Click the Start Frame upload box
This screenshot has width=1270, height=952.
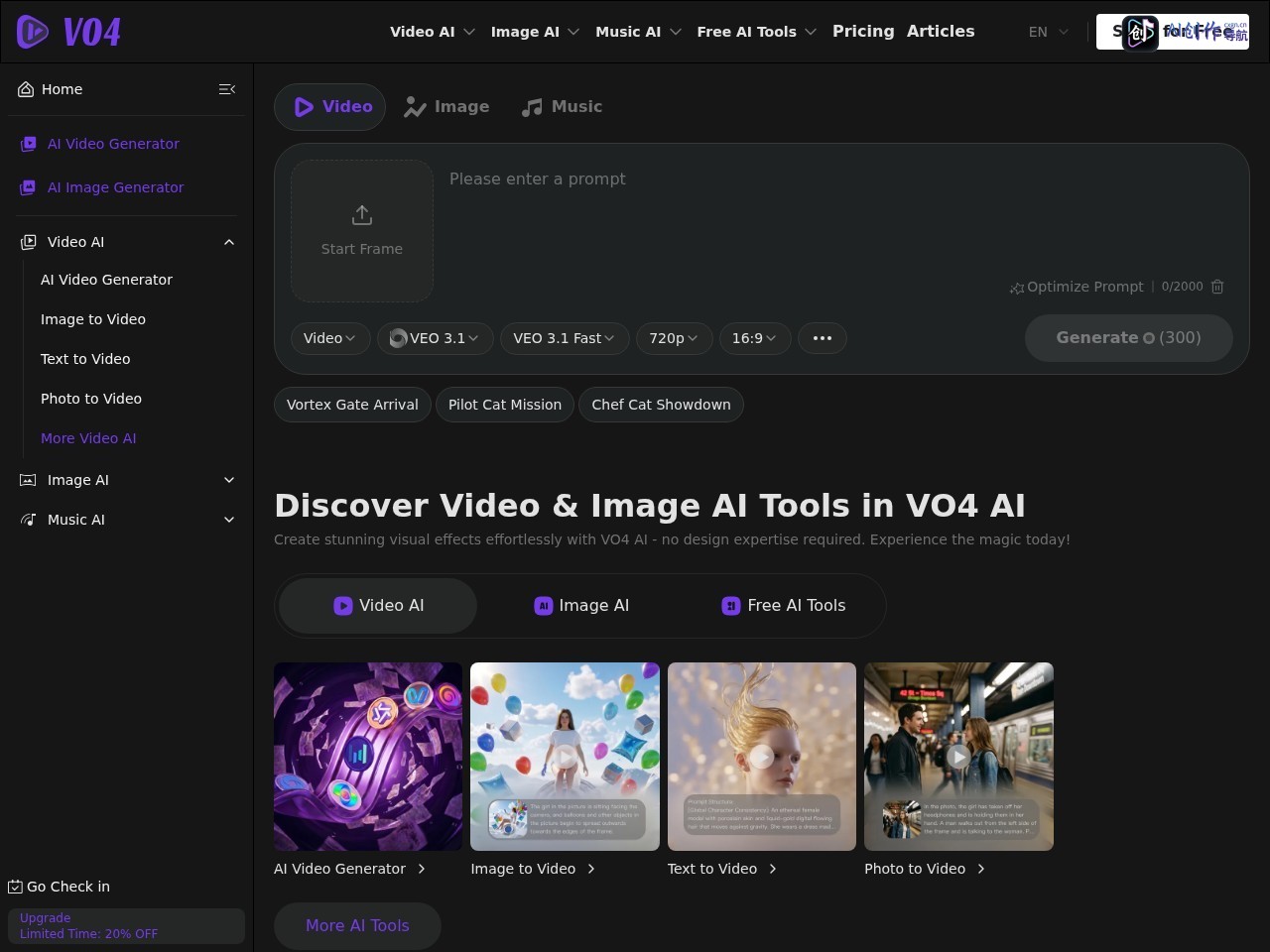(362, 231)
